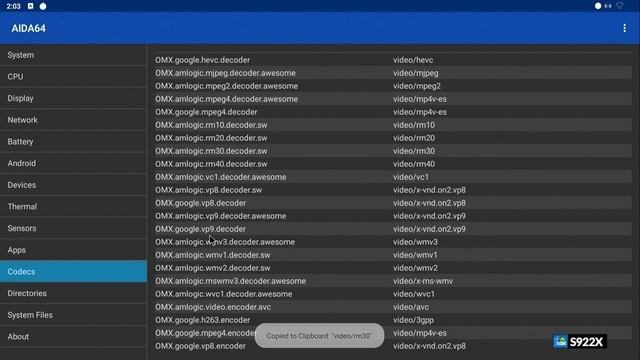Go to the Network section
Image resolution: width=640 pixels, height=360 pixels.
pos(73,120)
